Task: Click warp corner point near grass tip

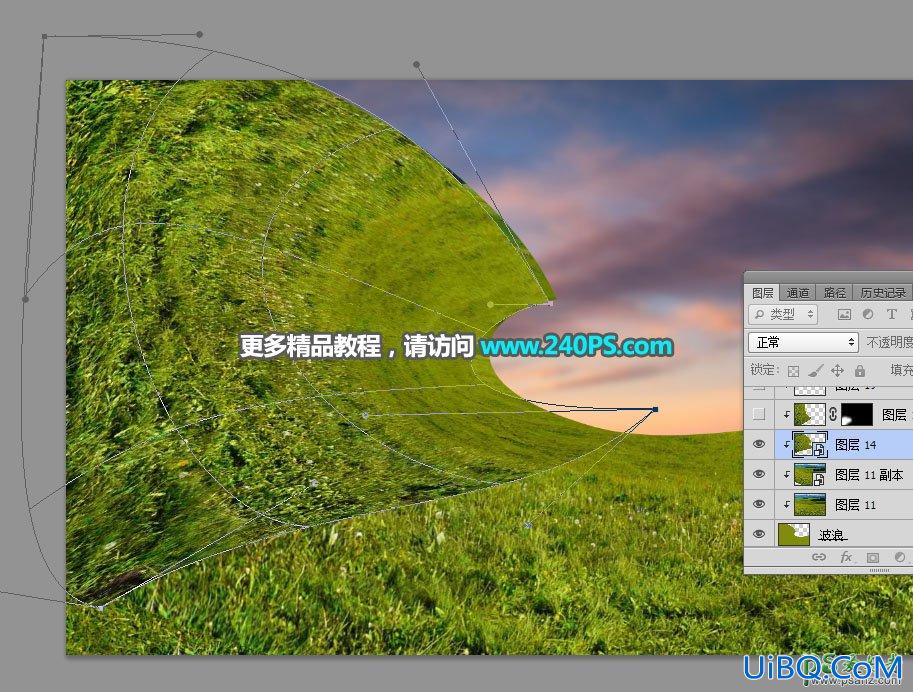Action: (x=550, y=303)
